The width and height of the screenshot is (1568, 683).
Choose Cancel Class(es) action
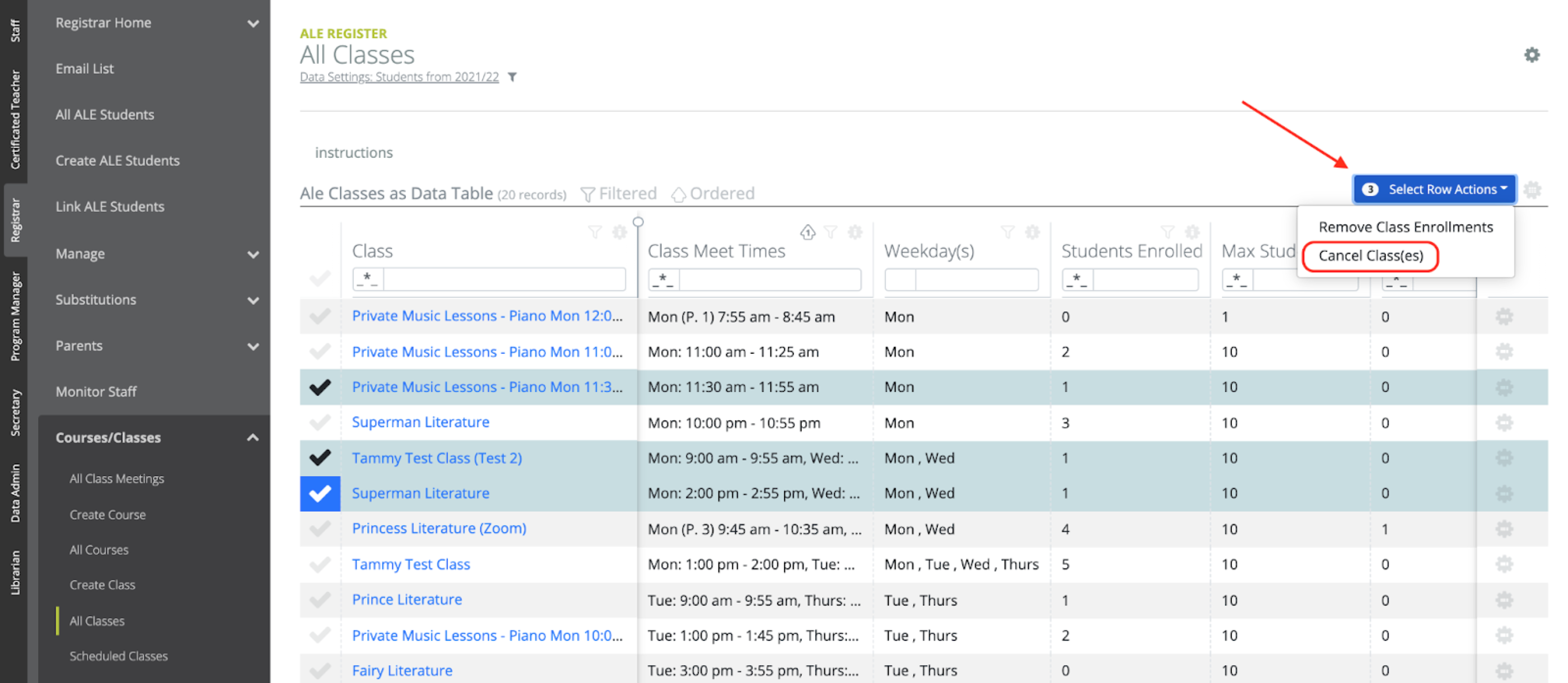tap(1371, 256)
